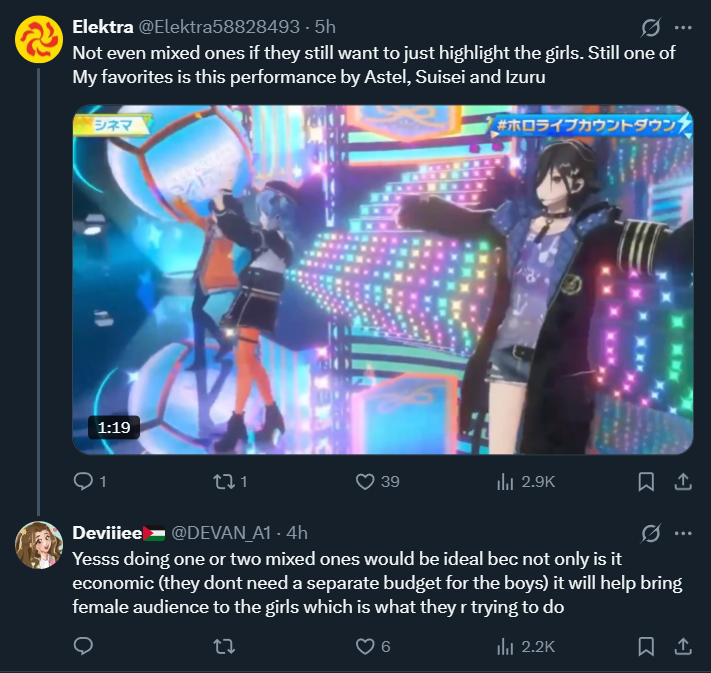
Task: Open Deviiiee's profile avatar
Action: coord(39,545)
